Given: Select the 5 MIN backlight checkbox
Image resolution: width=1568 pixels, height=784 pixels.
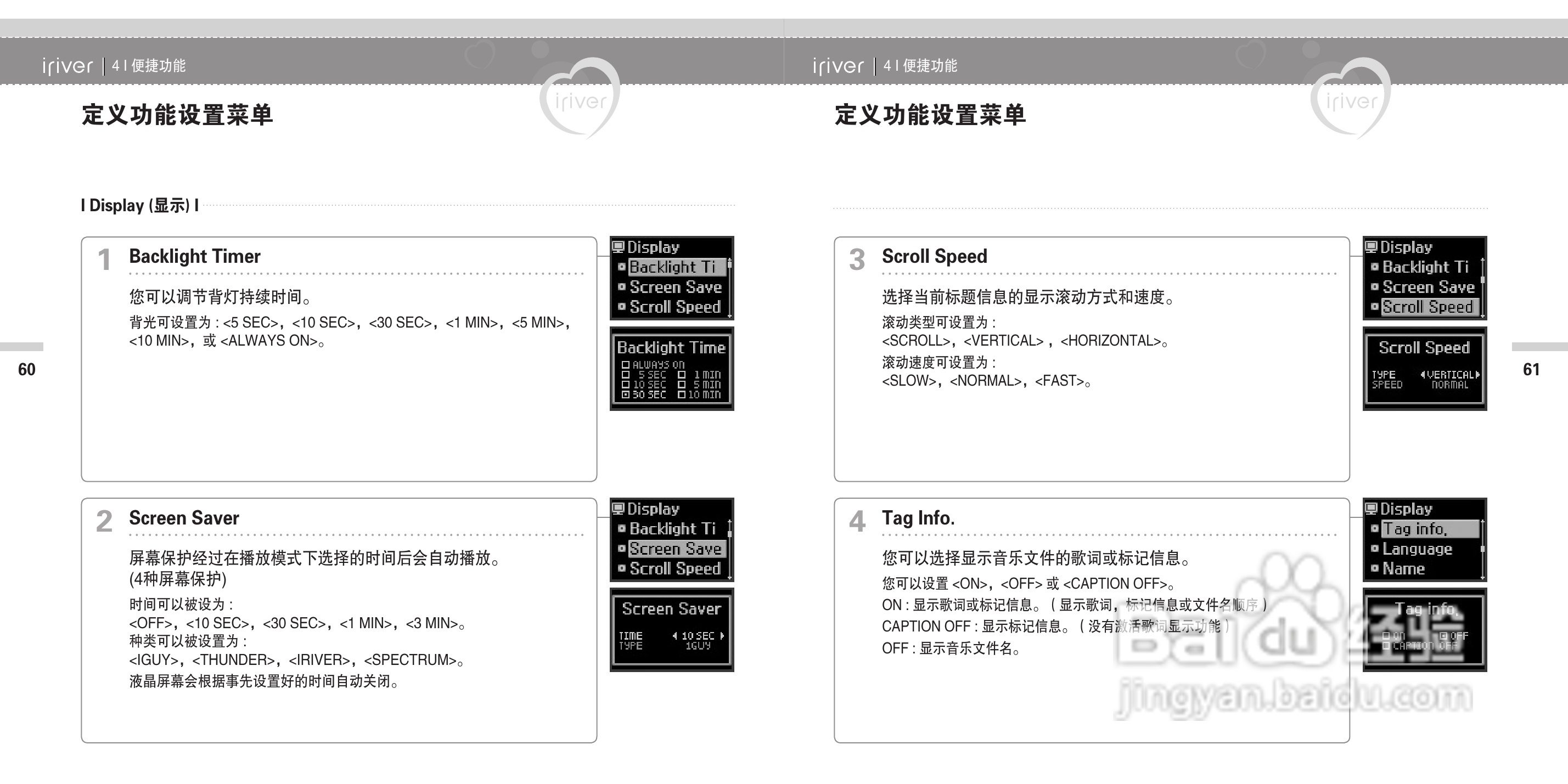Looking at the screenshot, I should (x=682, y=385).
